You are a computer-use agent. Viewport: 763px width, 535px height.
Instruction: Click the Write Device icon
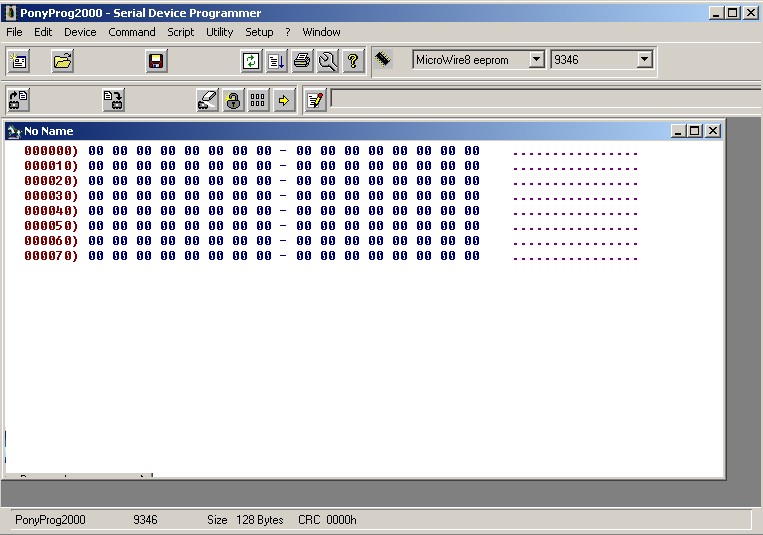113,100
